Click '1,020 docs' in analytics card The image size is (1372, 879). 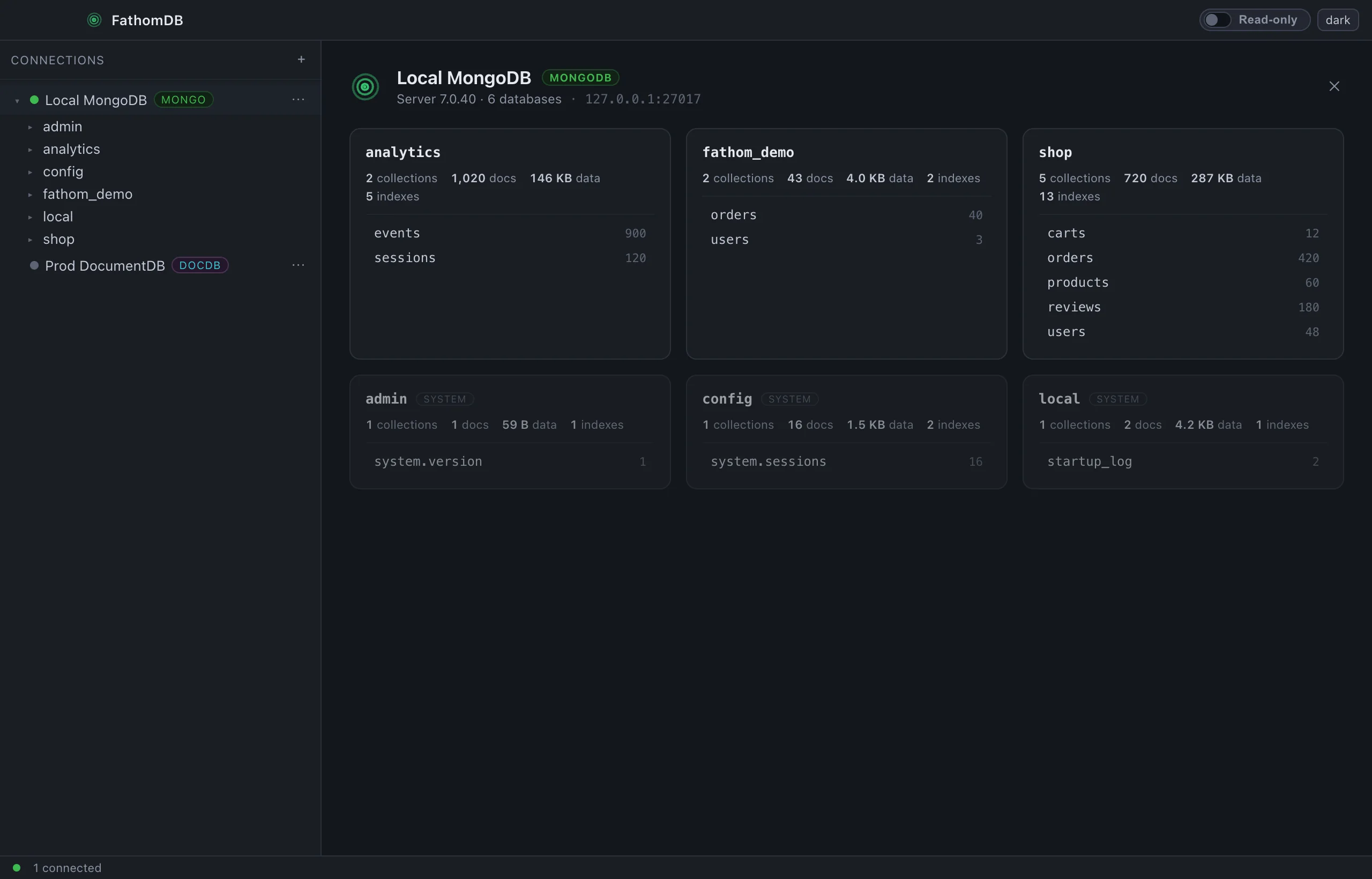(x=483, y=178)
